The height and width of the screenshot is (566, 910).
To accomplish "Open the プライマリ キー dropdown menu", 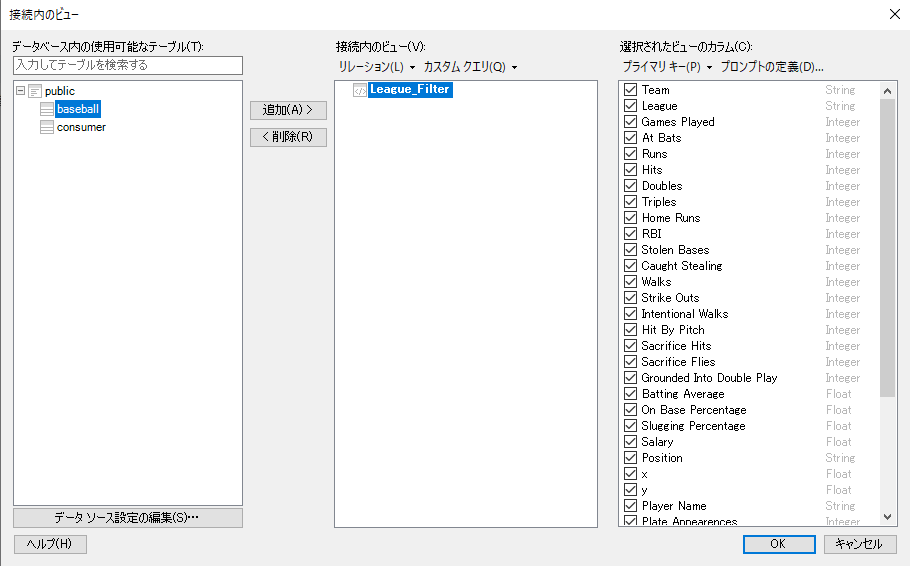I will (667, 67).
